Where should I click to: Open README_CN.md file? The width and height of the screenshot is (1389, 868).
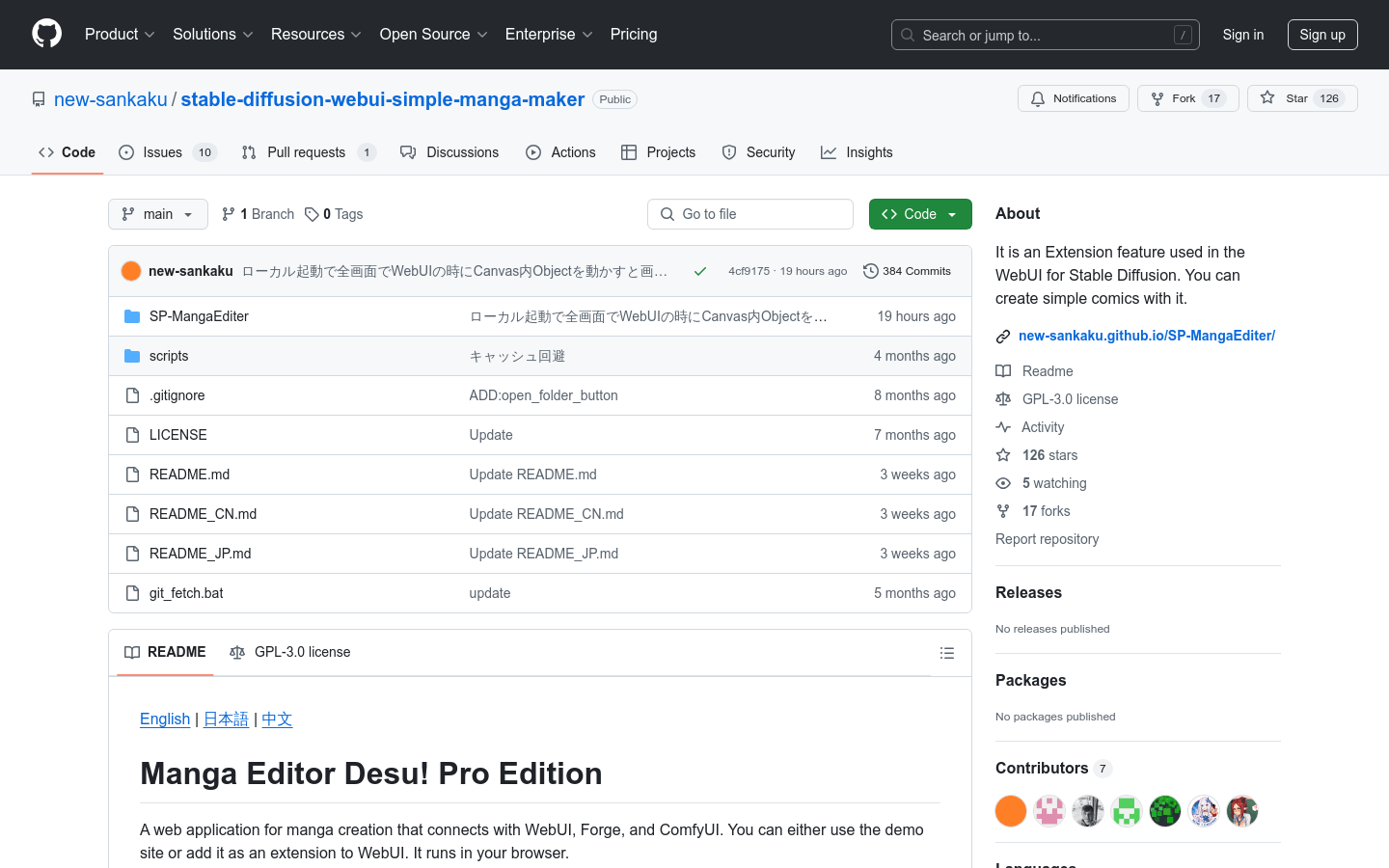click(x=204, y=514)
